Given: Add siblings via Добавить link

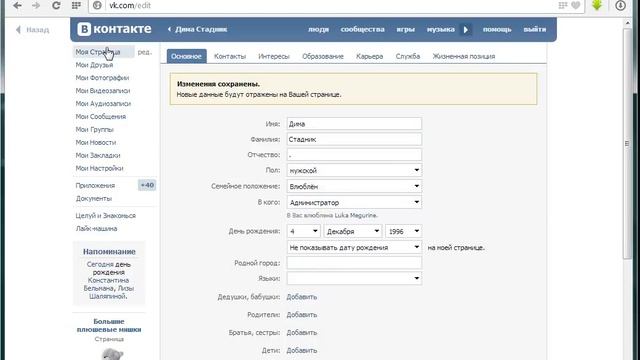Looking at the screenshot, I should pyautogui.click(x=302, y=333).
